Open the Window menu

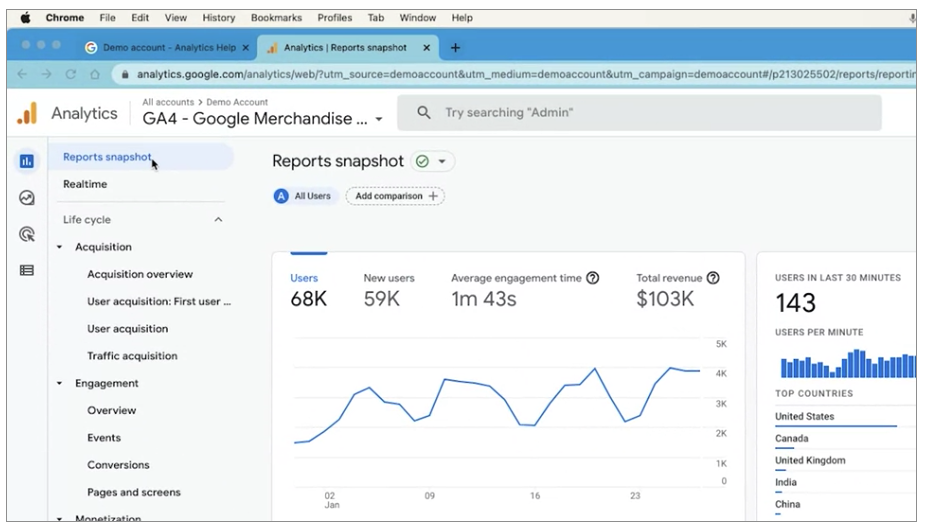(418, 18)
